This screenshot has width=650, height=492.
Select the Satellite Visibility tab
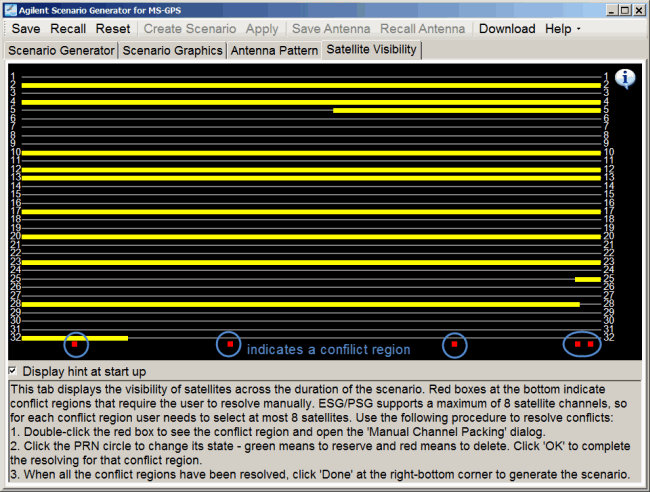click(372, 50)
